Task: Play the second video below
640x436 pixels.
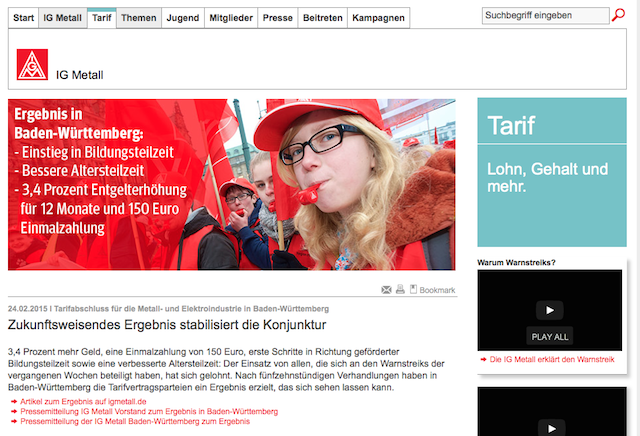Action: click(551, 428)
